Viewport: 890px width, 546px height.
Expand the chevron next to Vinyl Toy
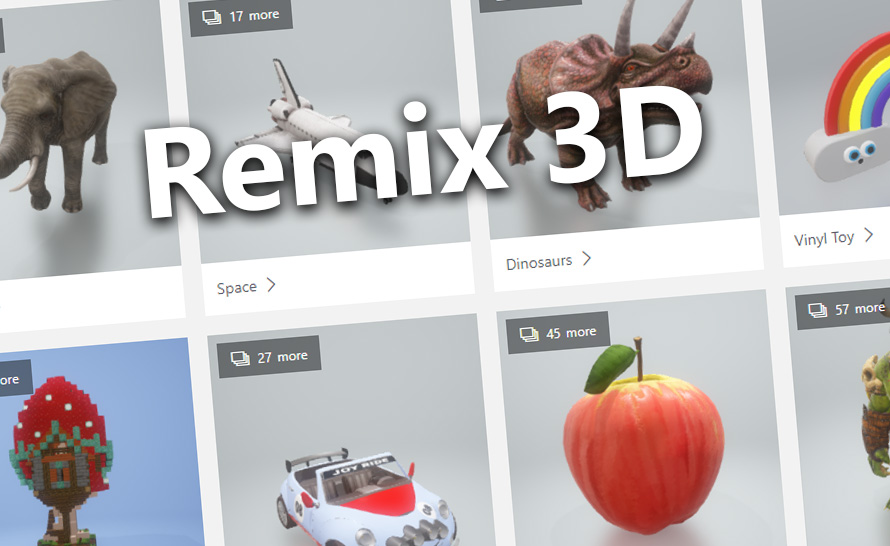pos(868,234)
